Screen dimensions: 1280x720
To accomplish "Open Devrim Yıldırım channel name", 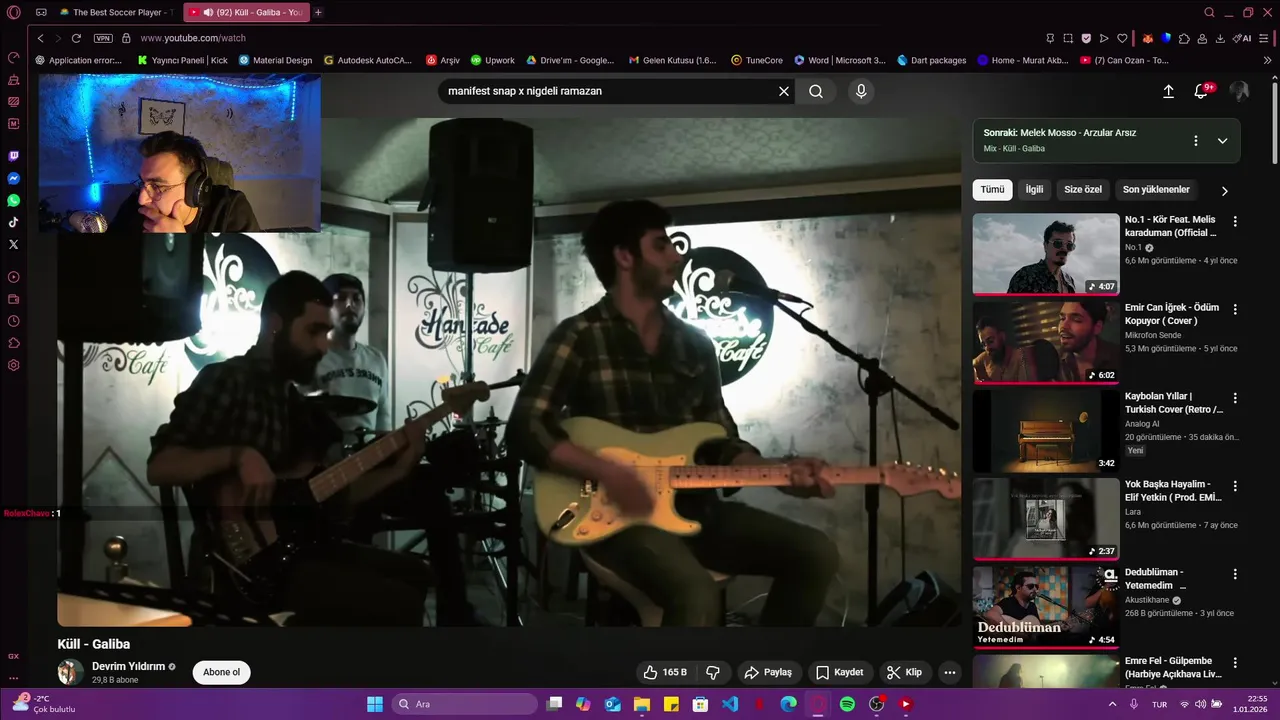I will pos(128,666).
